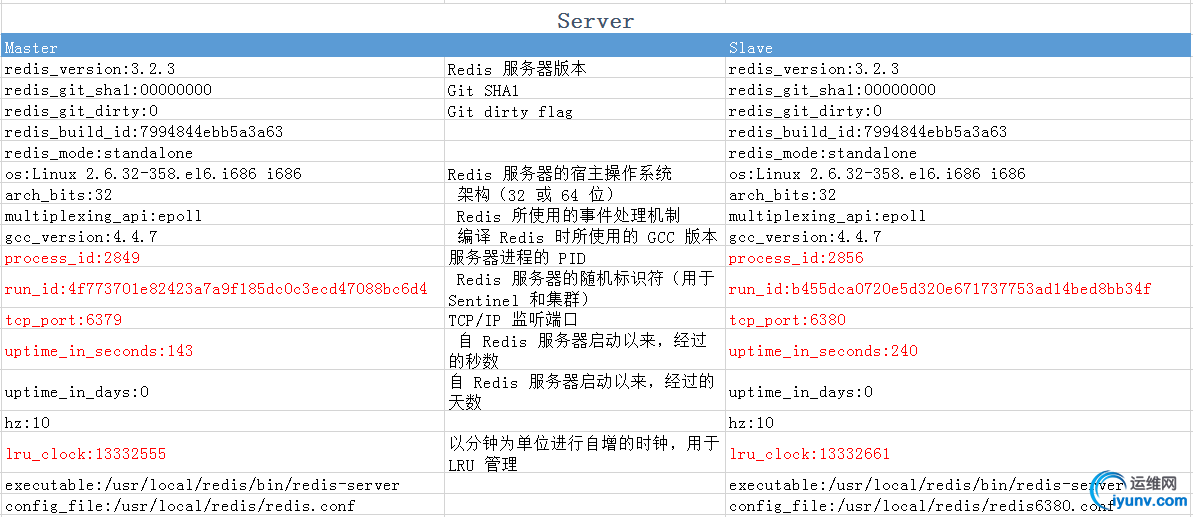Click Slave multiplexing_api:epoll cell
Screen dimensions: 1193x517
(x=959, y=215)
